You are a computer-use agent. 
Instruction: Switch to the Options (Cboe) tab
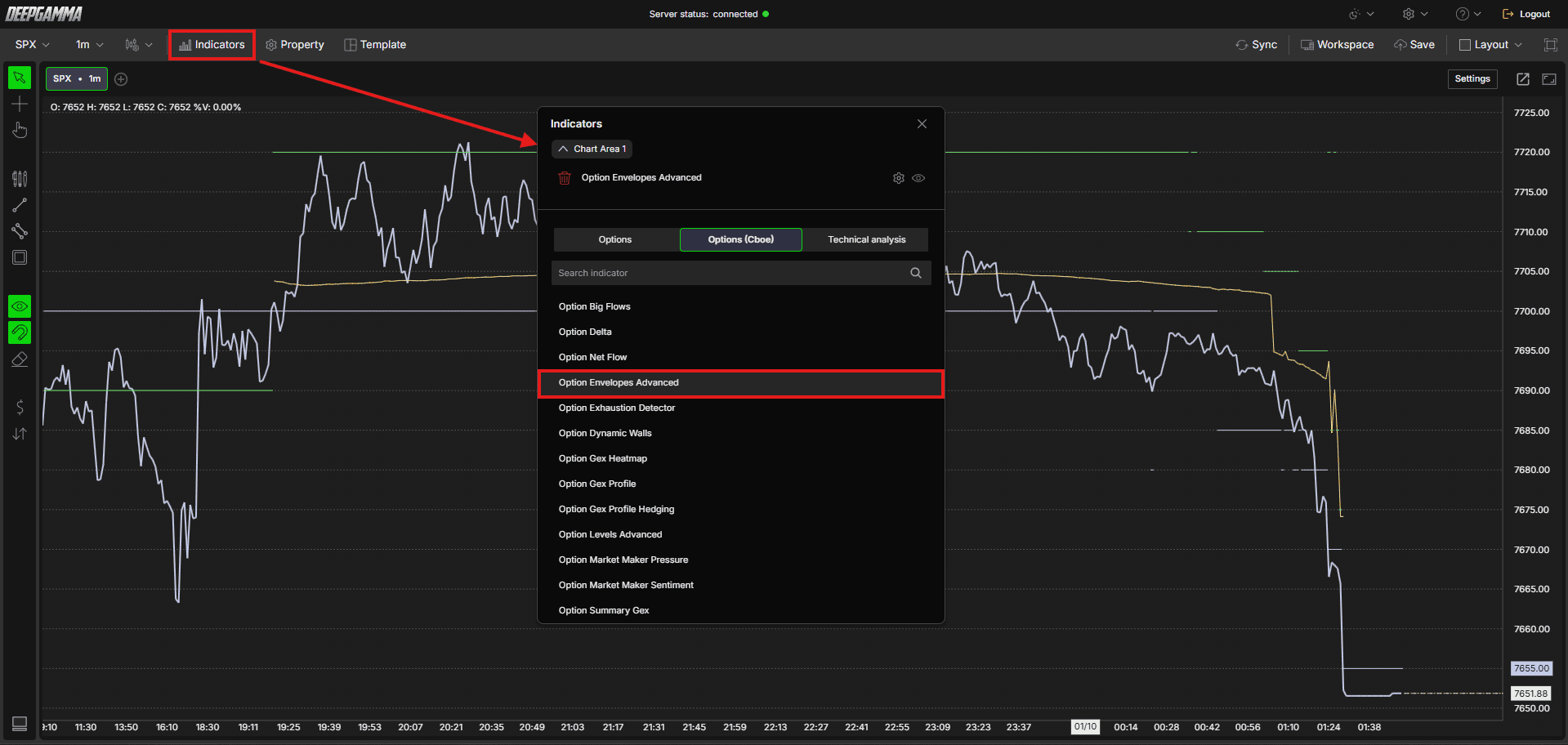741,239
